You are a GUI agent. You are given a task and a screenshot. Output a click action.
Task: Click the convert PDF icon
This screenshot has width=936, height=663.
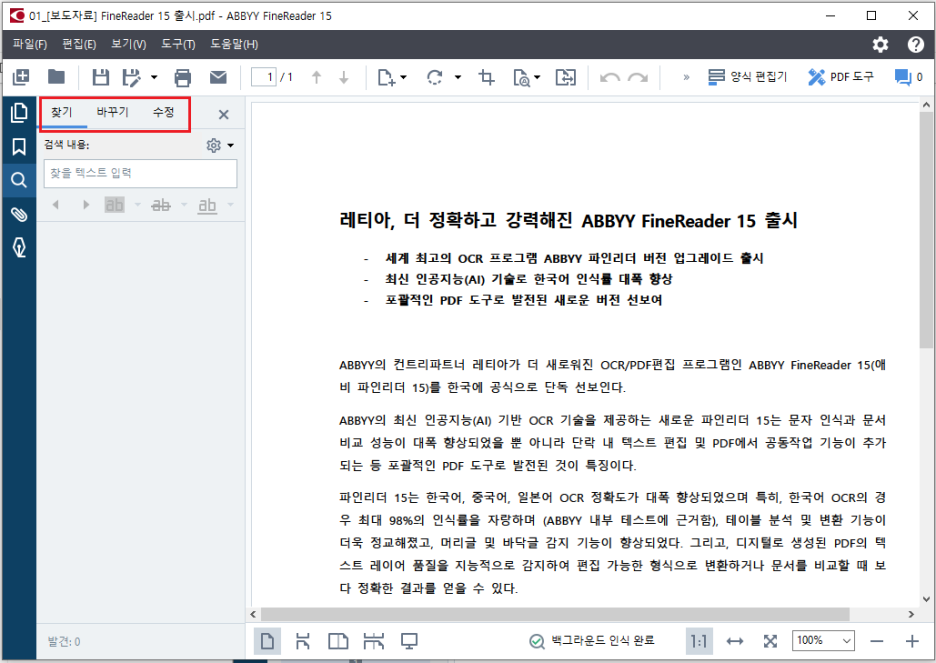(x=565, y=77)
